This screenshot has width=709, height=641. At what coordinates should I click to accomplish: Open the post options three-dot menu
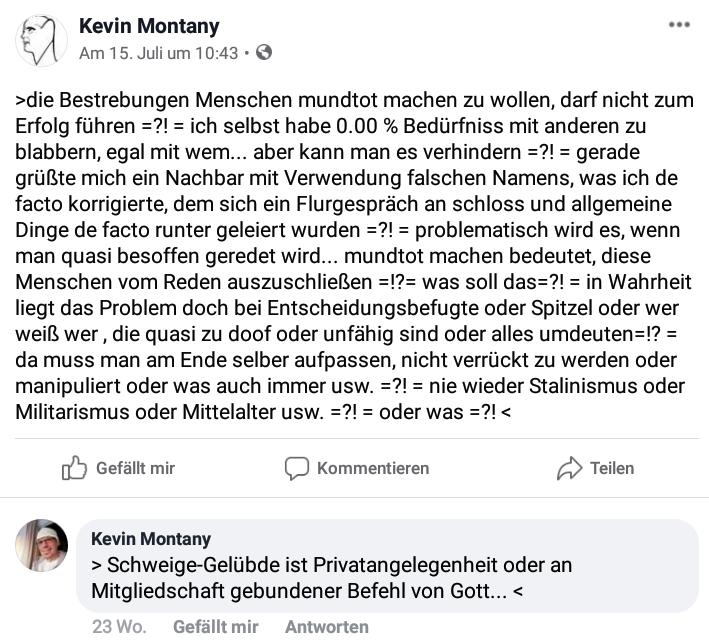click(679, 25)
